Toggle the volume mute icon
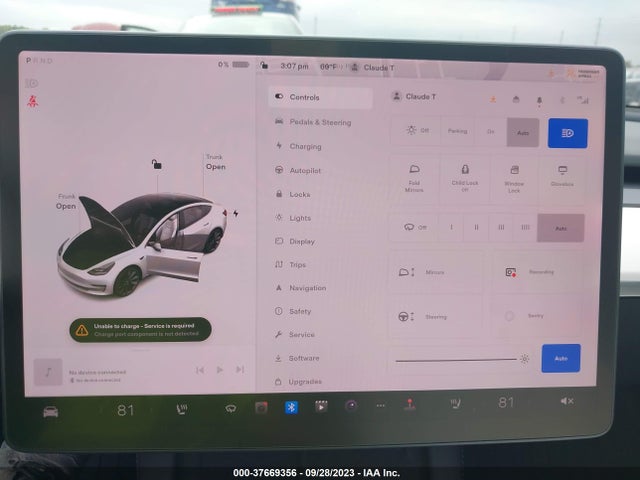640x480 pixels. (x=567, y=401)
